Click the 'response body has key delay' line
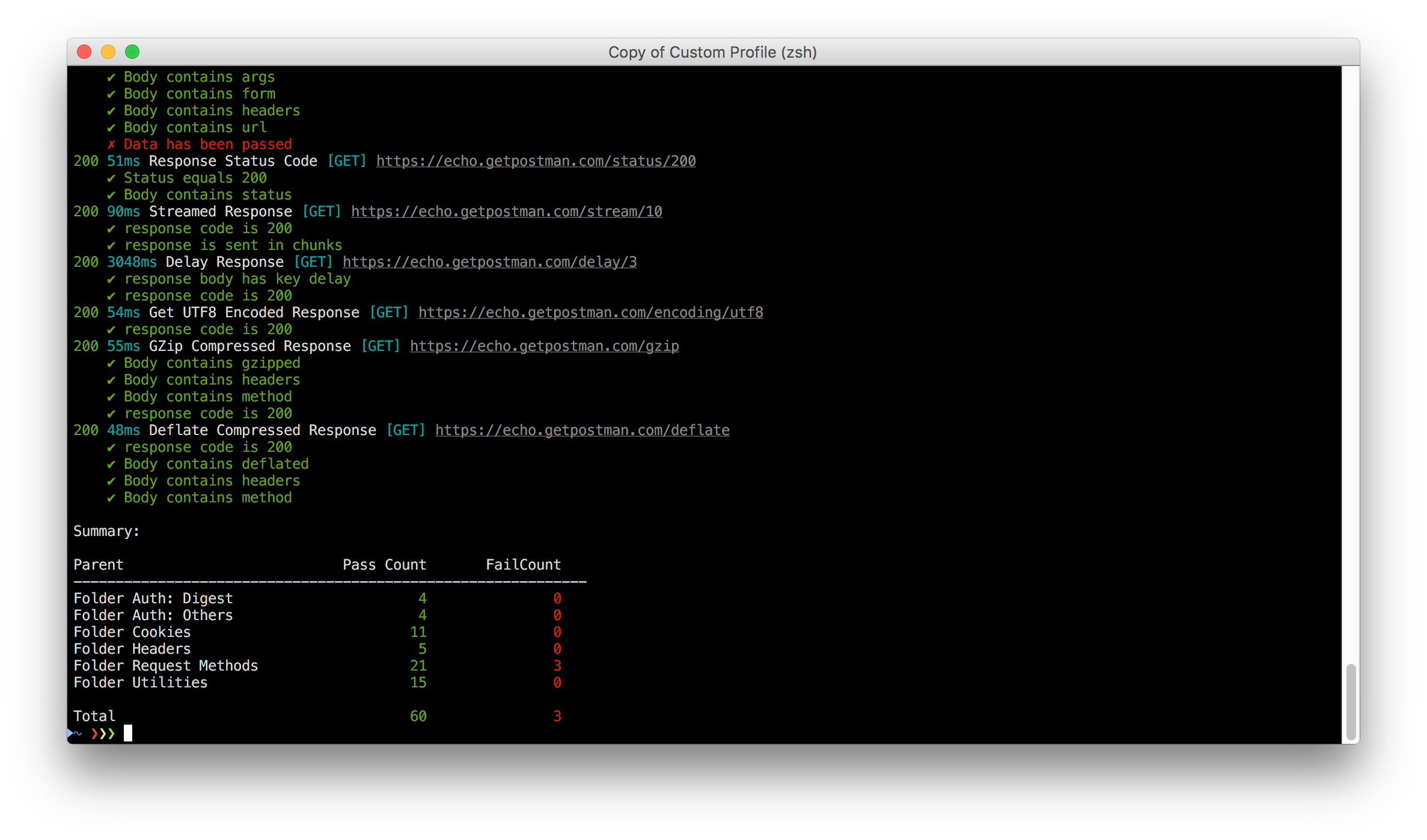The width and height of the screenshot is (1427, 840). click(229, 279)
